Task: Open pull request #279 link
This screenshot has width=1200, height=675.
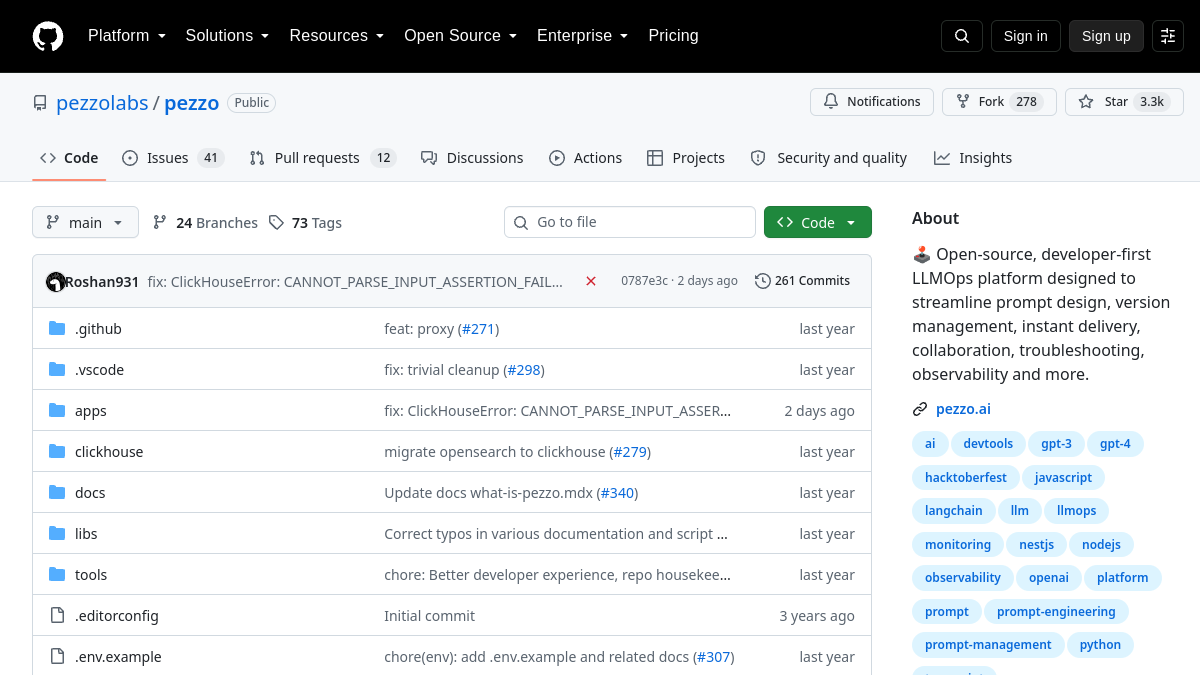Action: [x=630, y=452]
